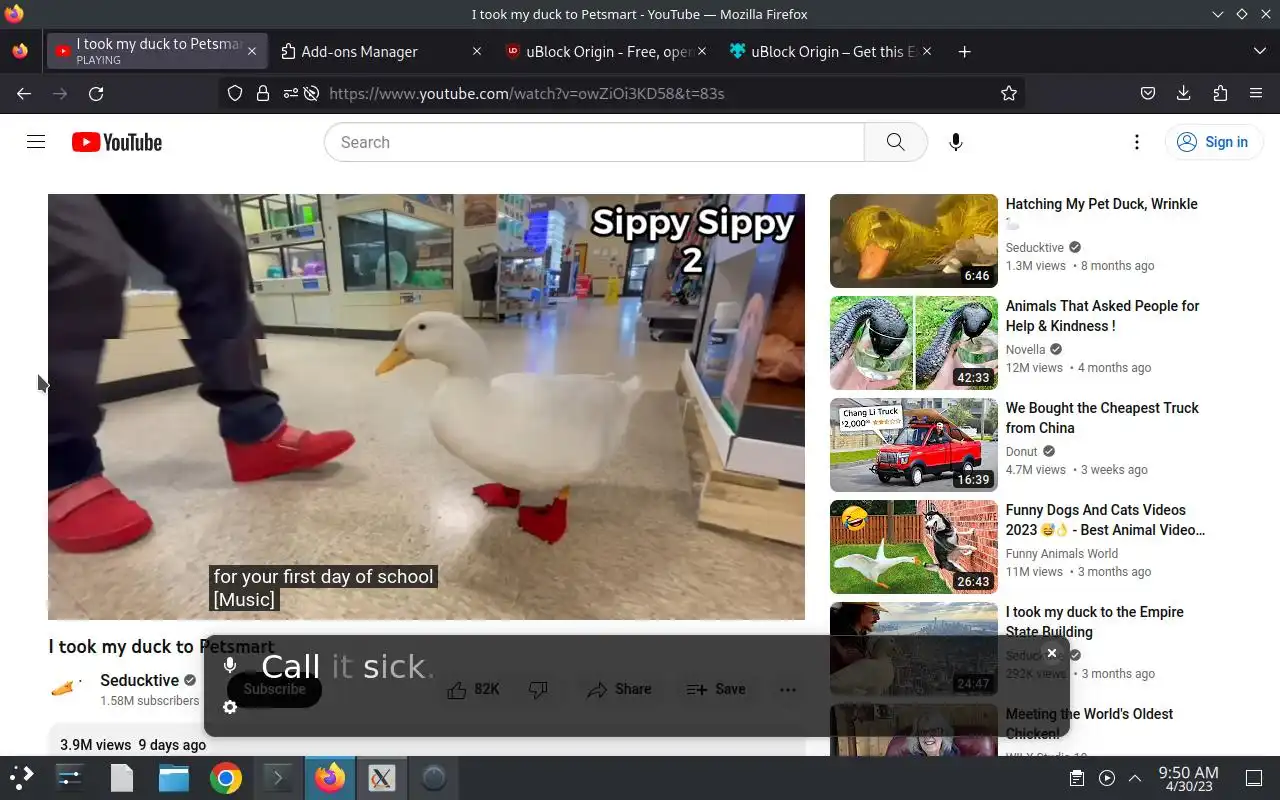Like the video with thumbs up
Screen dimensions: 1280x800
click(473, 689)
